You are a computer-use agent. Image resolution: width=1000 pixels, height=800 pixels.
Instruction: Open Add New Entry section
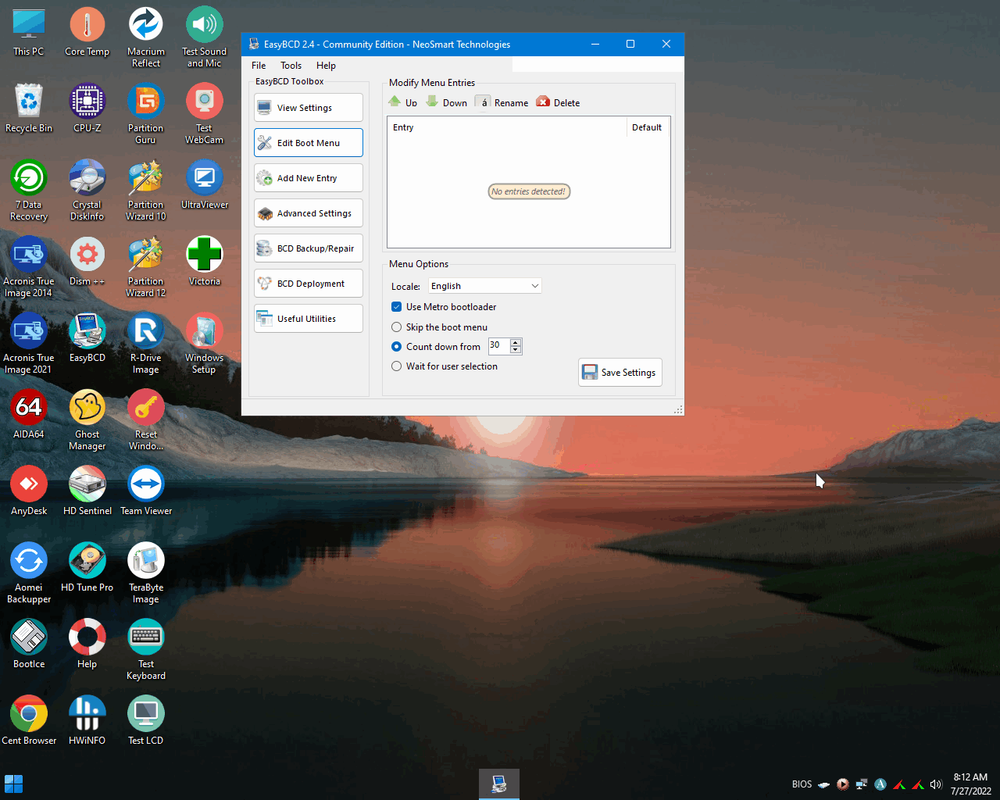coord(308,178)
